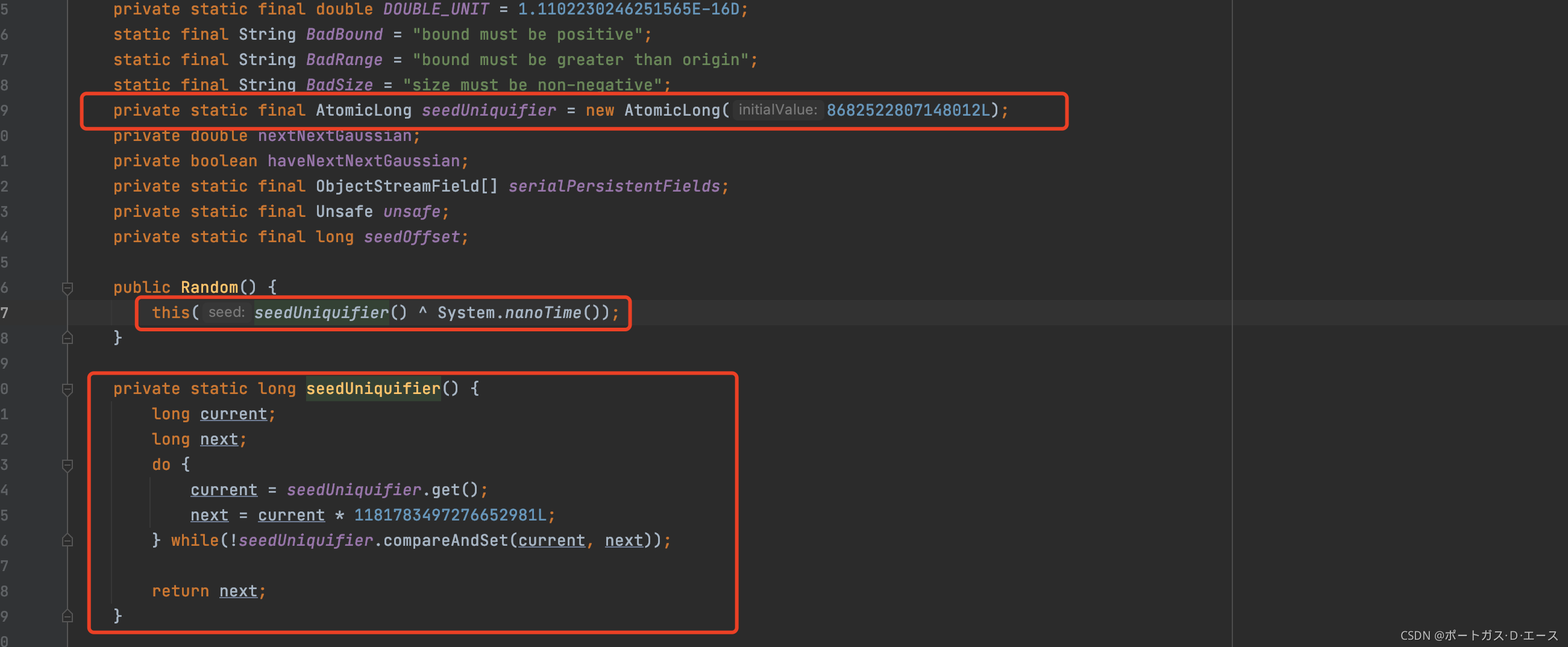The width and height of the screenshot is (1568, 647).
Task: Click the nextNextGaussian field declaration
Action: coord(339,135)
